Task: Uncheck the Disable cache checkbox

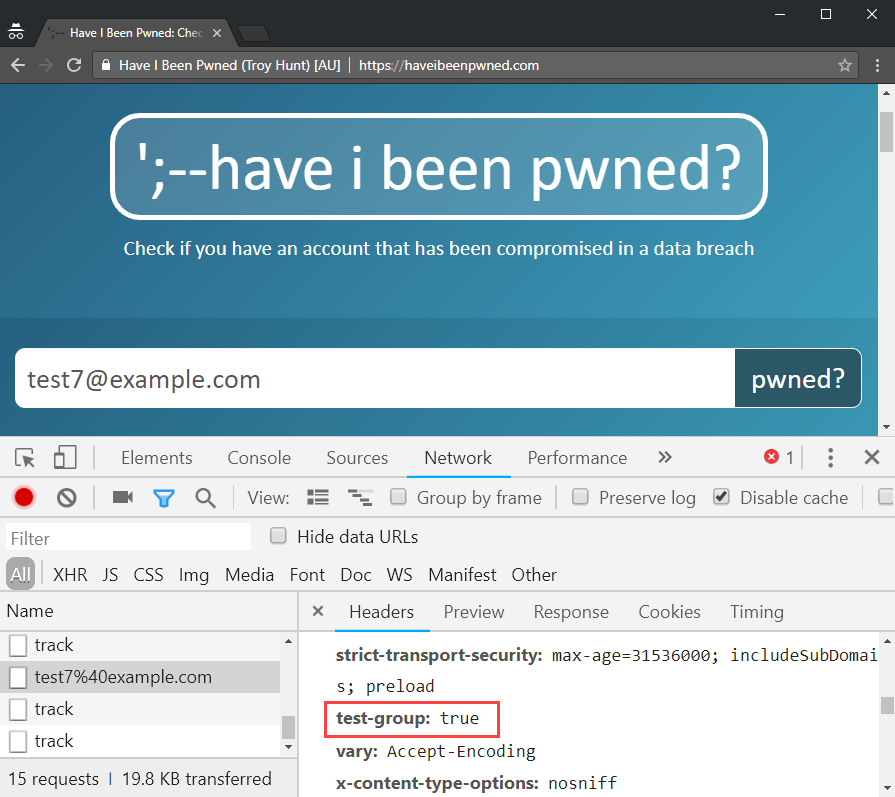Action: (721, 497)
